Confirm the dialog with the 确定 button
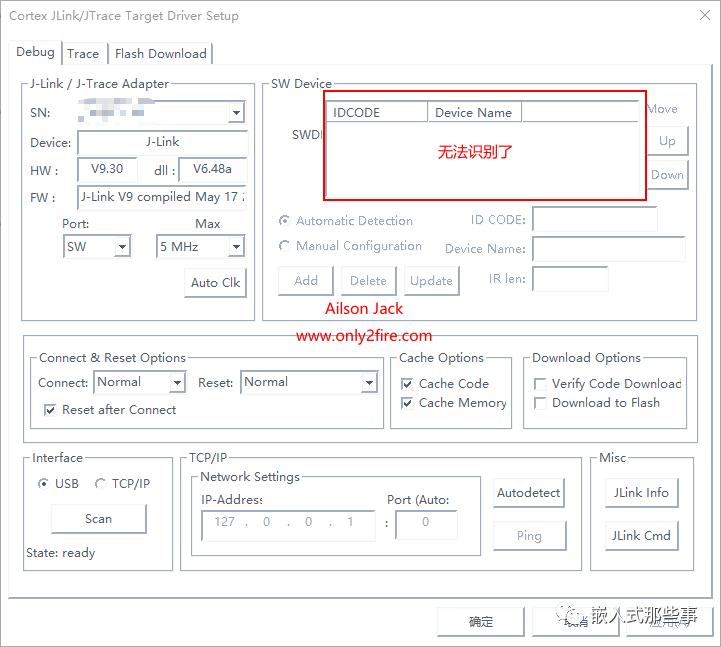Screen dimensions: 721x647 click(481, 622)
